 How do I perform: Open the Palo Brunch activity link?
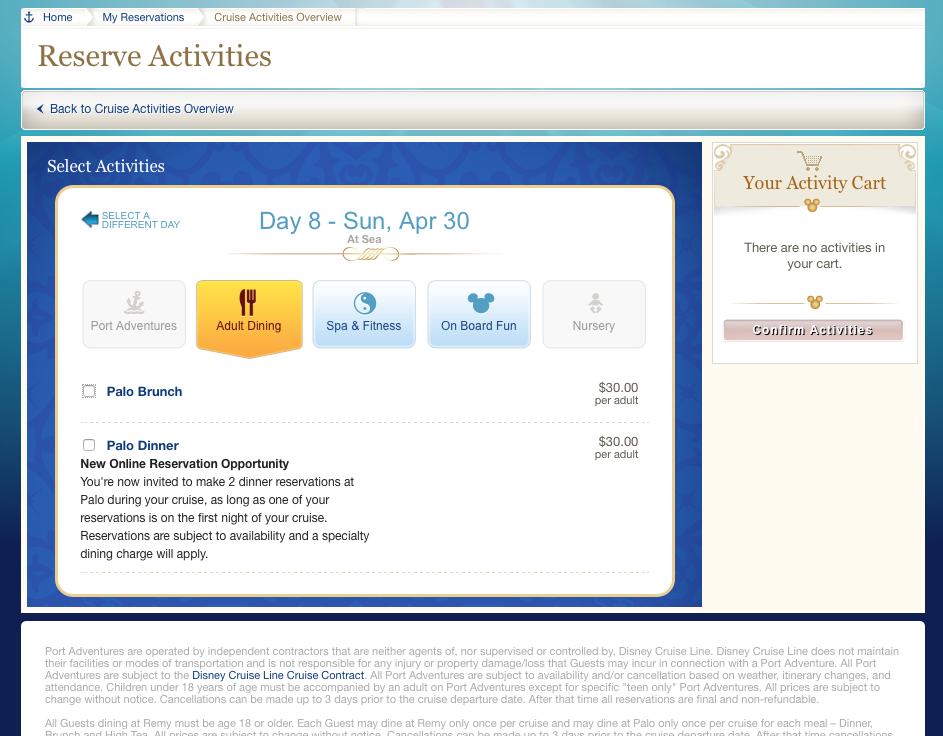coord(144,391)
